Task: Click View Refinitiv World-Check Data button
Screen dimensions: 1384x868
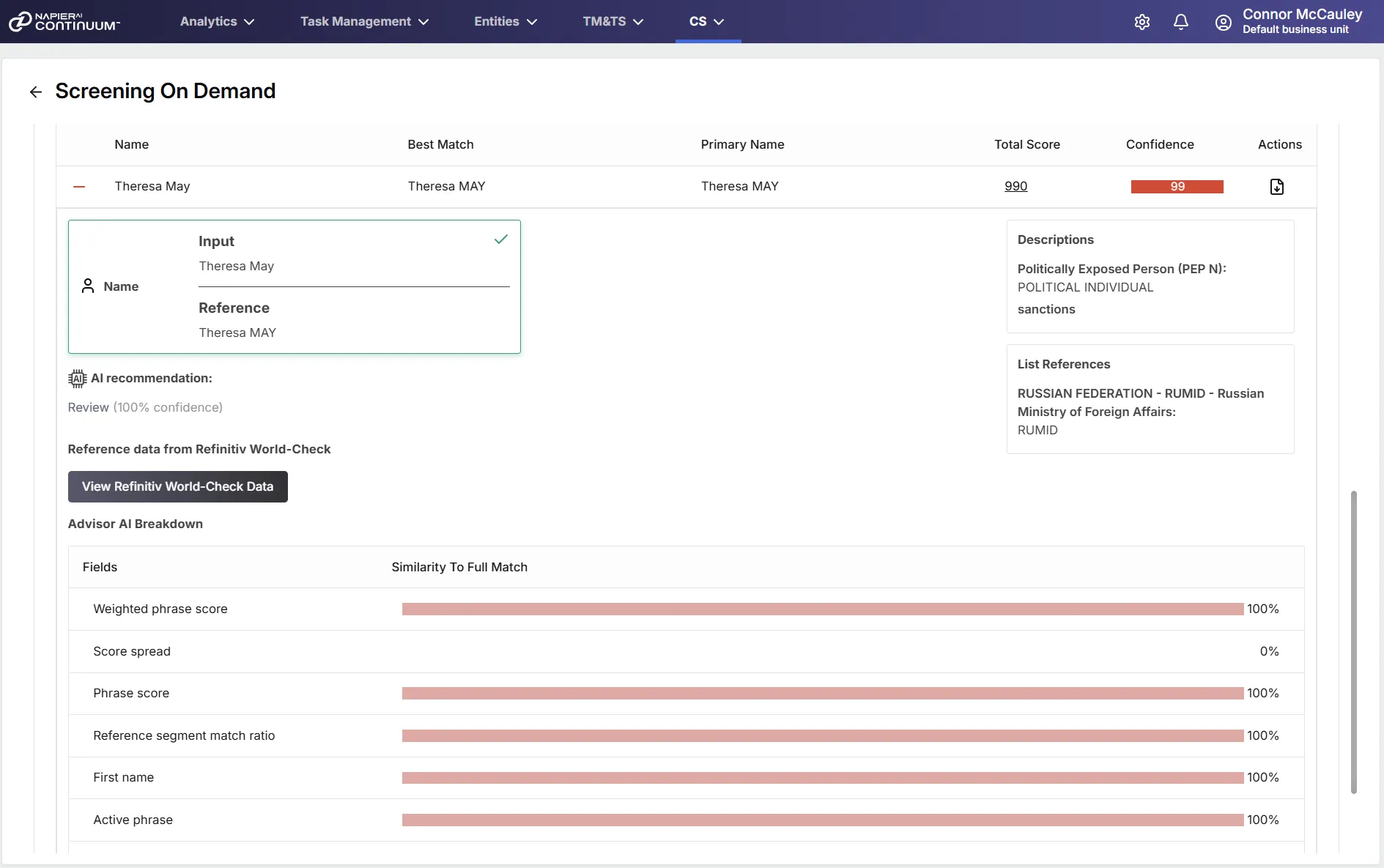Action: (178, 486)
